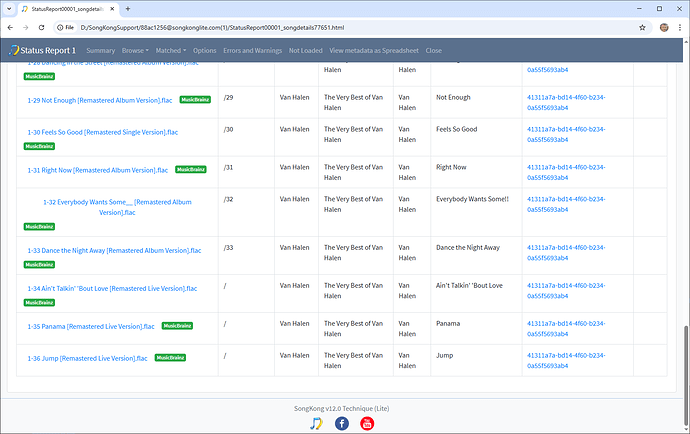Open the Summary menu item
690x434 pixels.
point(100,50)
